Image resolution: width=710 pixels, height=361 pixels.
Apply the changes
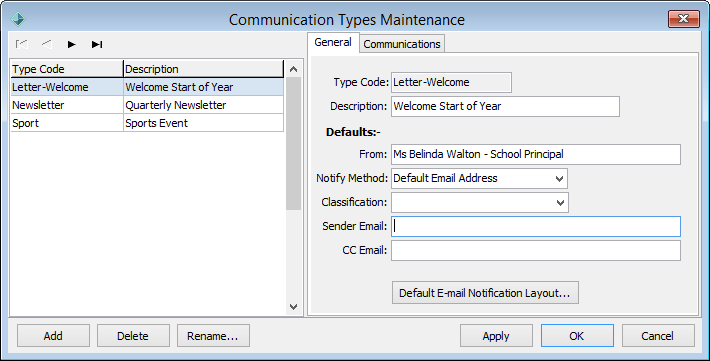tap(496, 336)
